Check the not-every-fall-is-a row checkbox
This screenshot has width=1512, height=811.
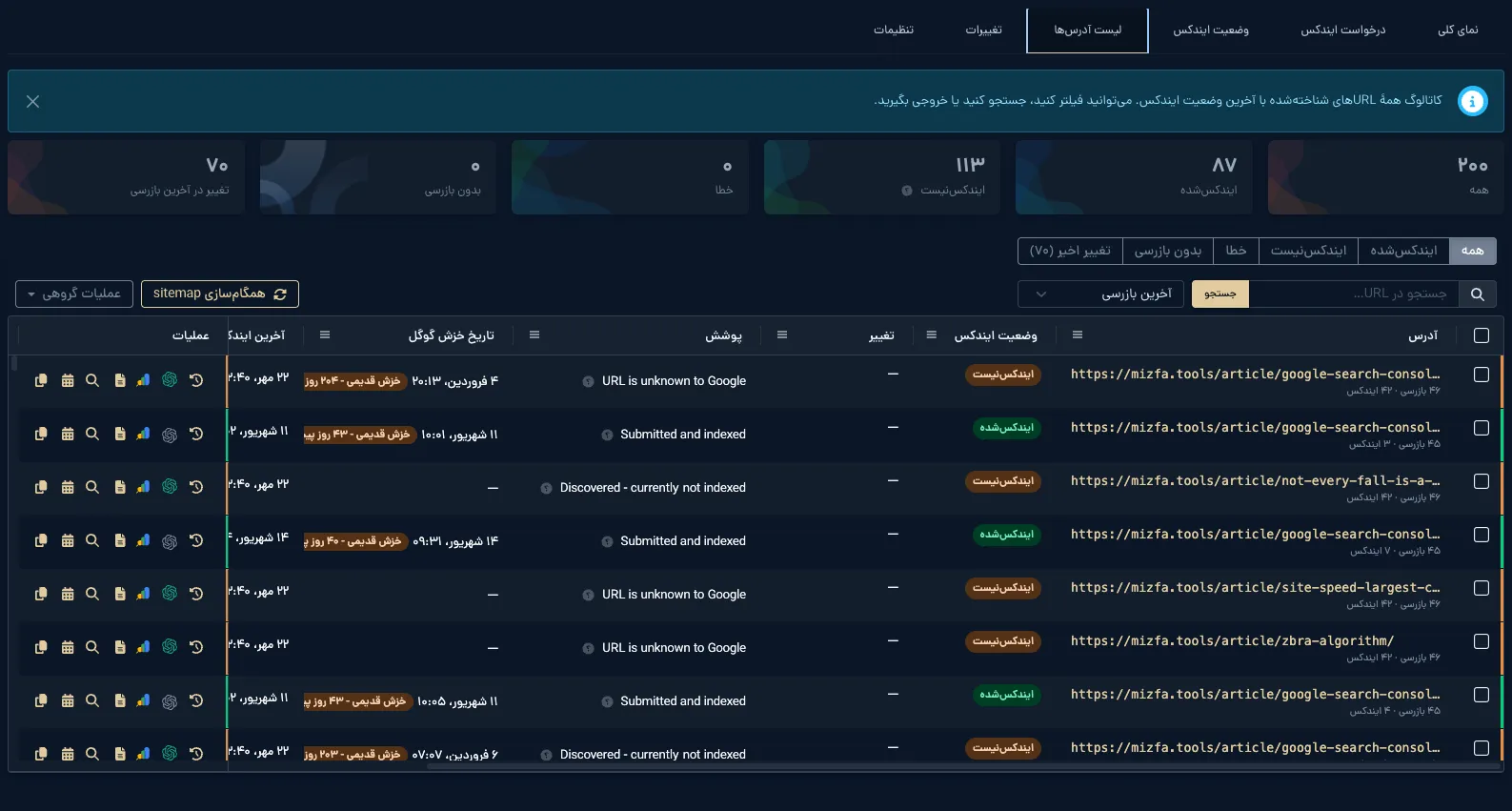pyautogui.click(x=1481, y=481)
